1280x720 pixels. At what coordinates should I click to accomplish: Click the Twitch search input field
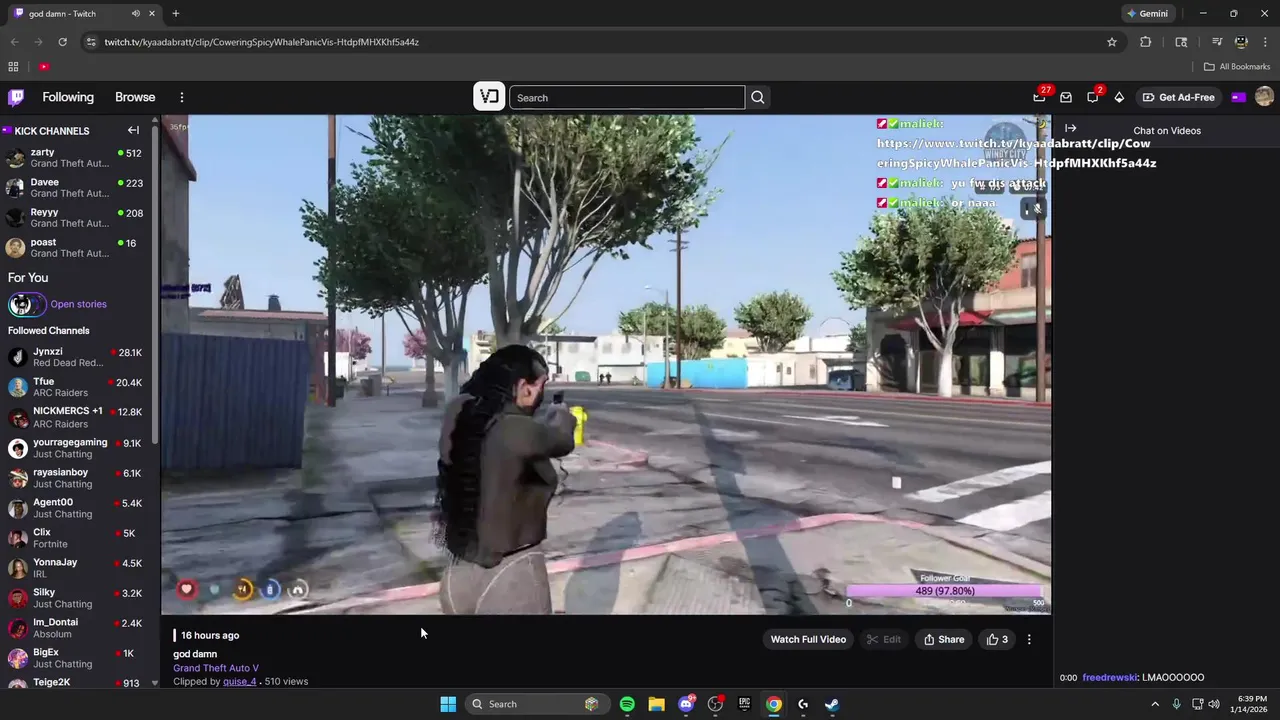coord(627,97)
